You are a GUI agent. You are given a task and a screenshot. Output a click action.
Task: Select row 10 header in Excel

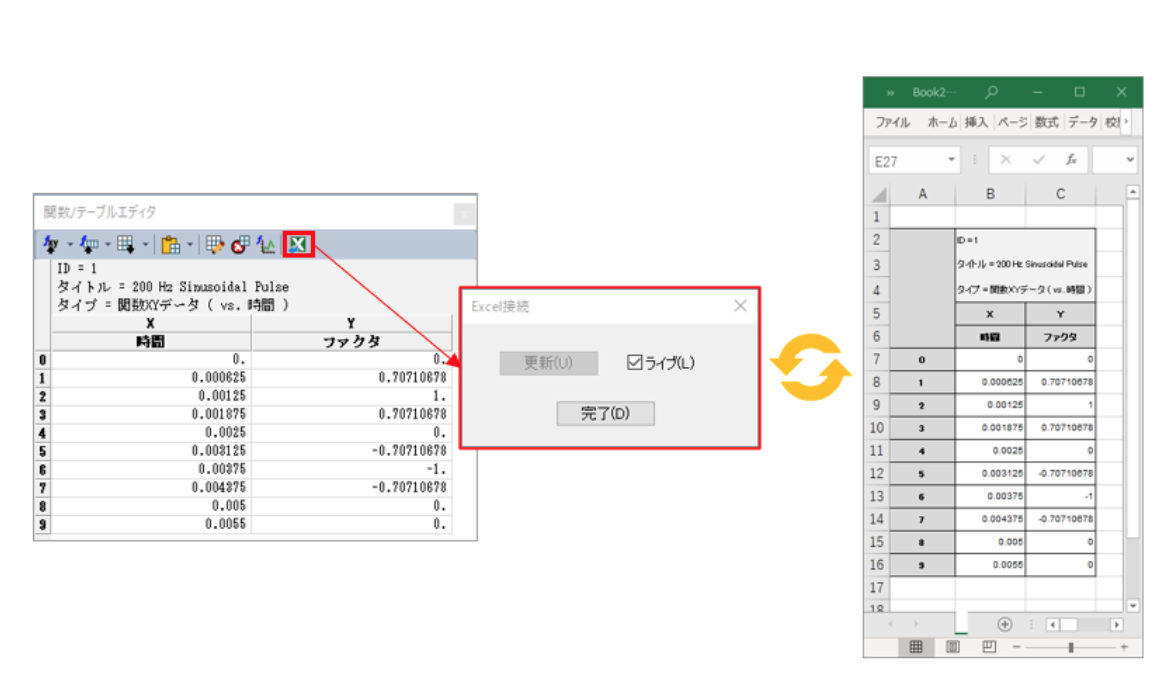(x=877, y=428)
